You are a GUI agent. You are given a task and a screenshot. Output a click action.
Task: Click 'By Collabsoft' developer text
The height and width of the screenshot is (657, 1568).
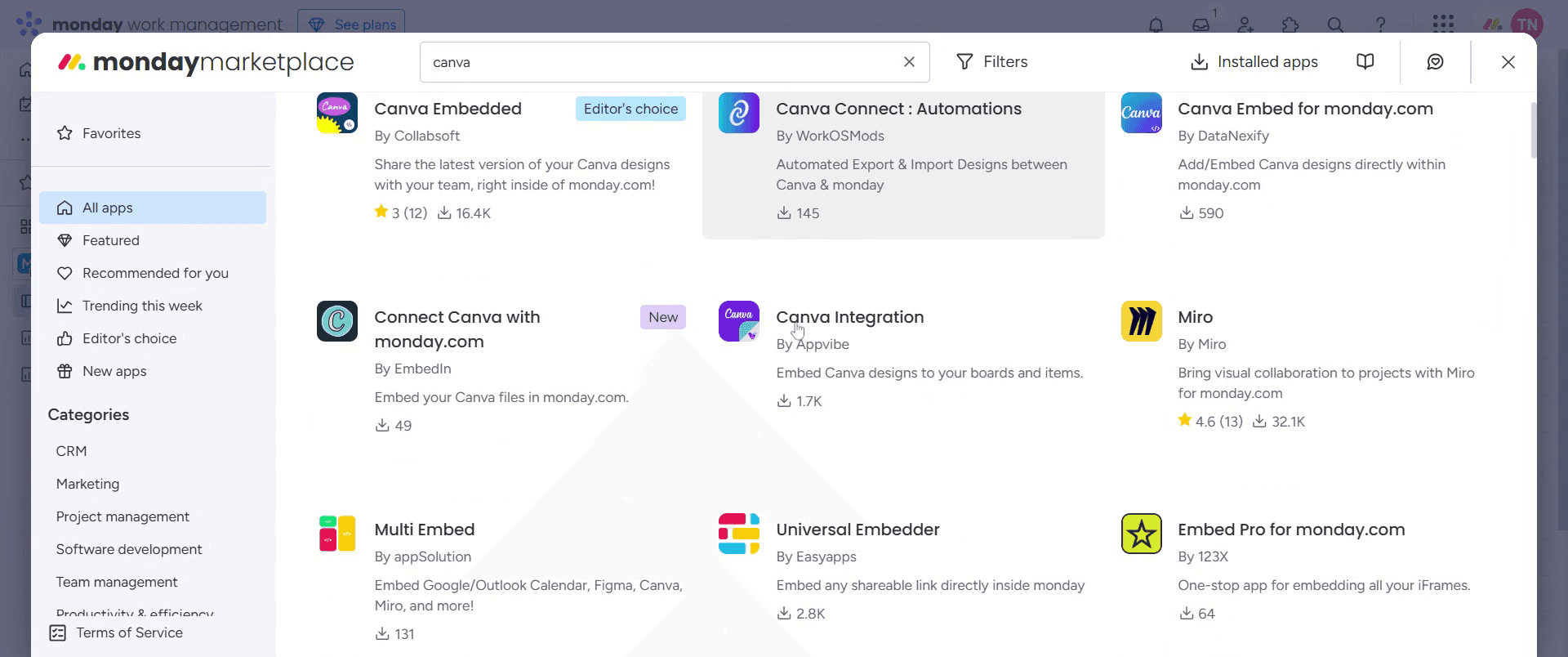click(x=416, y=136)
